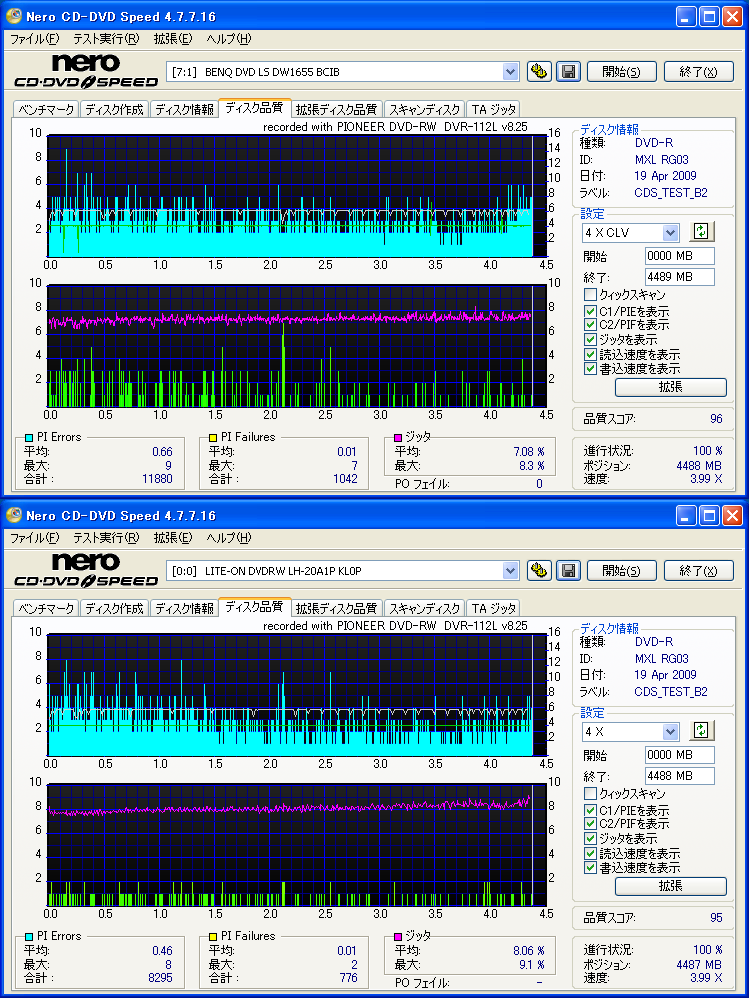Toggle 読込速度を表示 checkbox in the BENQ window
This screenshot has width=749, height=998.
click(590, 354)
